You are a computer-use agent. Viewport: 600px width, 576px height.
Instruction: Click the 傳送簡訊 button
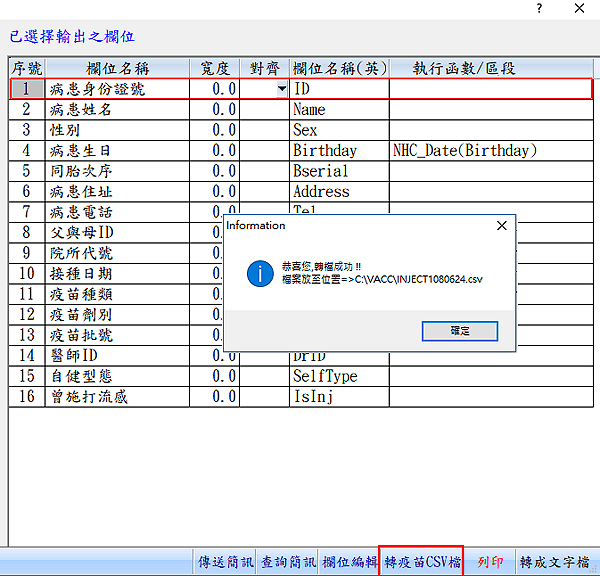click(x=225, y=562)
